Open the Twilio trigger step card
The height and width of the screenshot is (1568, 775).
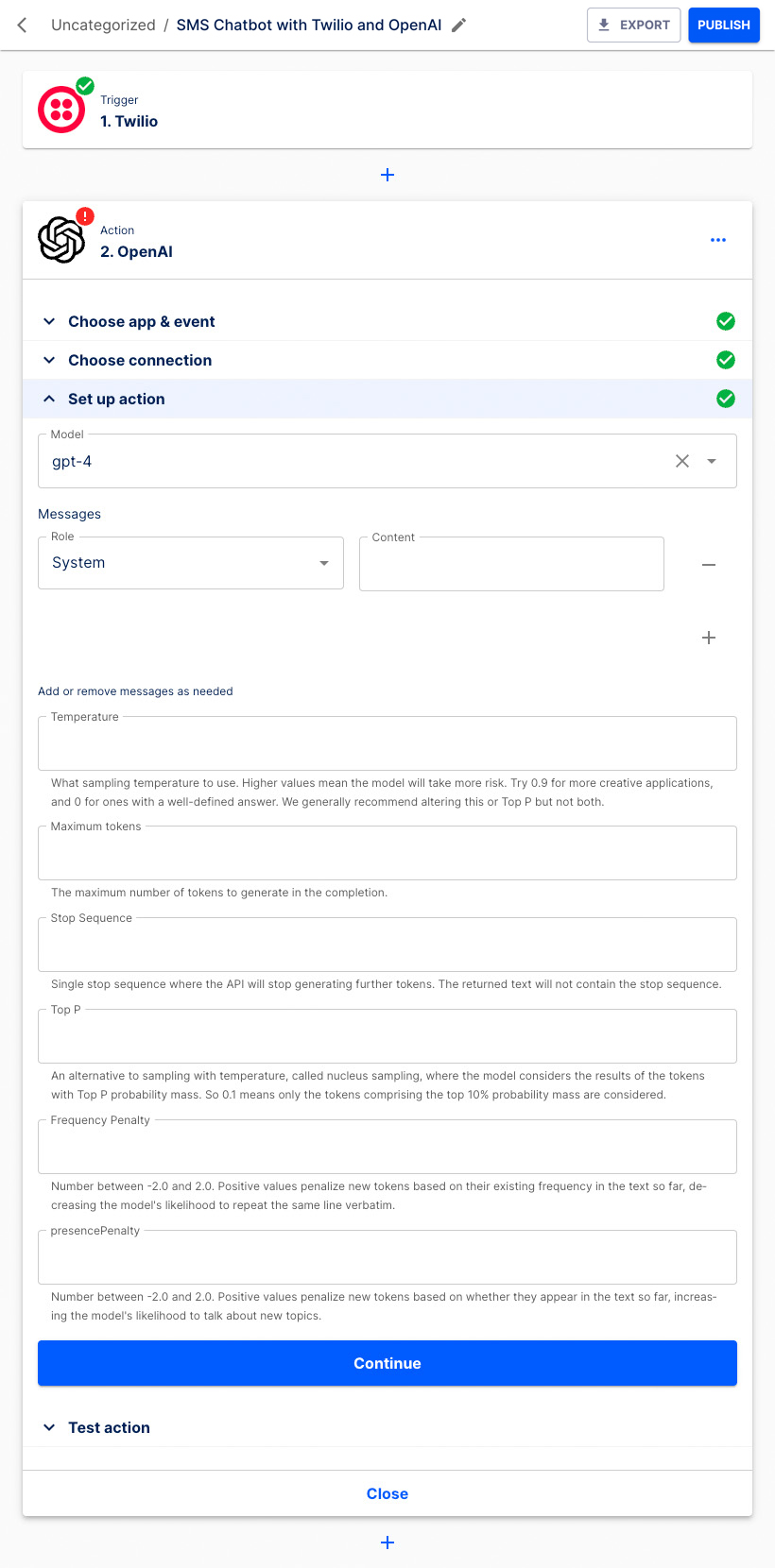click(x=387, y=110)
